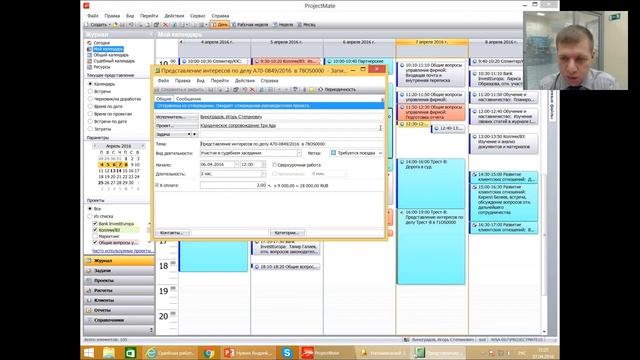Open Ресурсы in the journal list
Screen dimensions: 640x360
point(102,67)
